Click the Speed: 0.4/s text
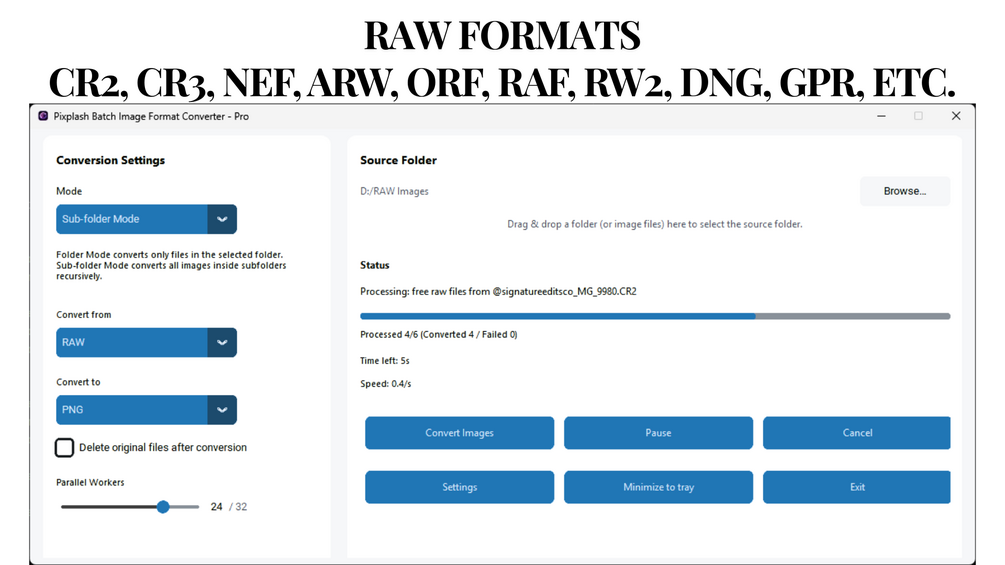Image resolution: width=1005 pixels, height=565 pixels. click(386, 384)
